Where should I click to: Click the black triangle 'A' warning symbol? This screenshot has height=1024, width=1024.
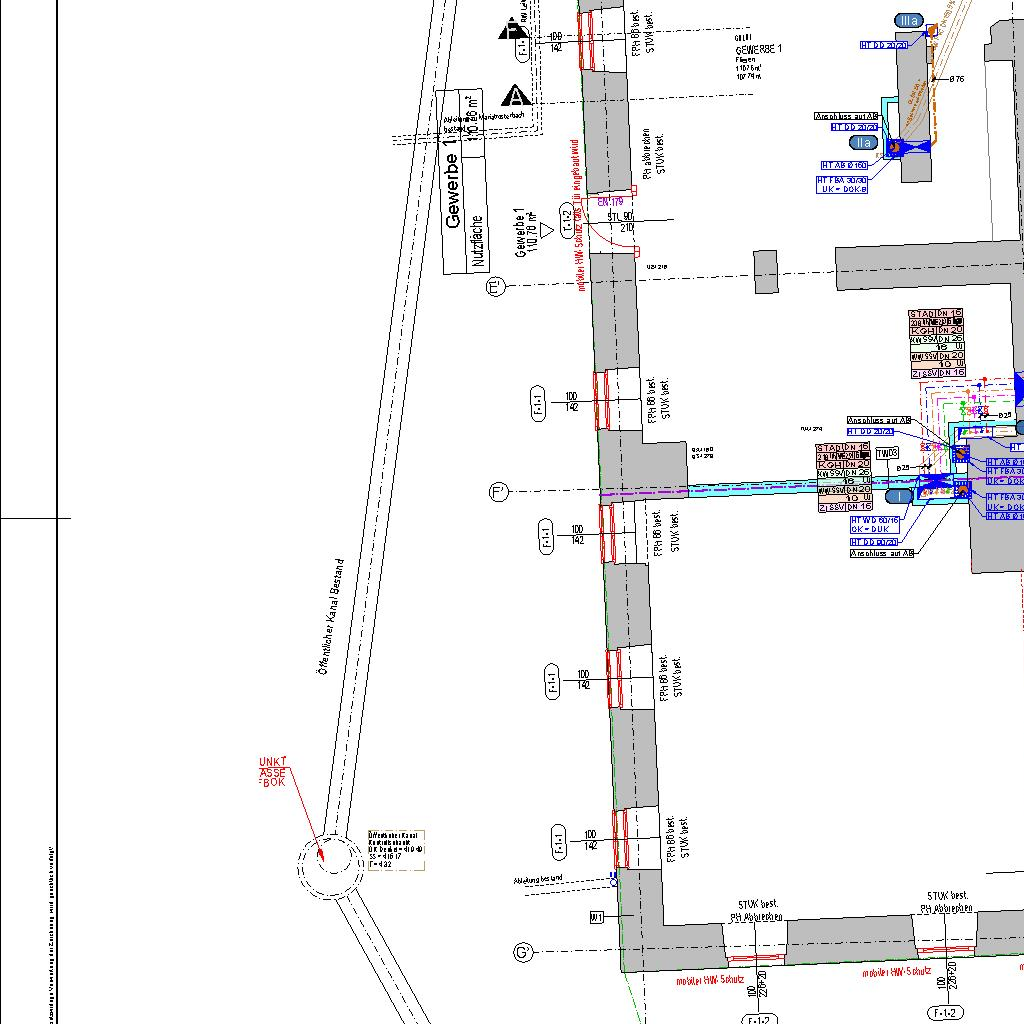point(515,96)
